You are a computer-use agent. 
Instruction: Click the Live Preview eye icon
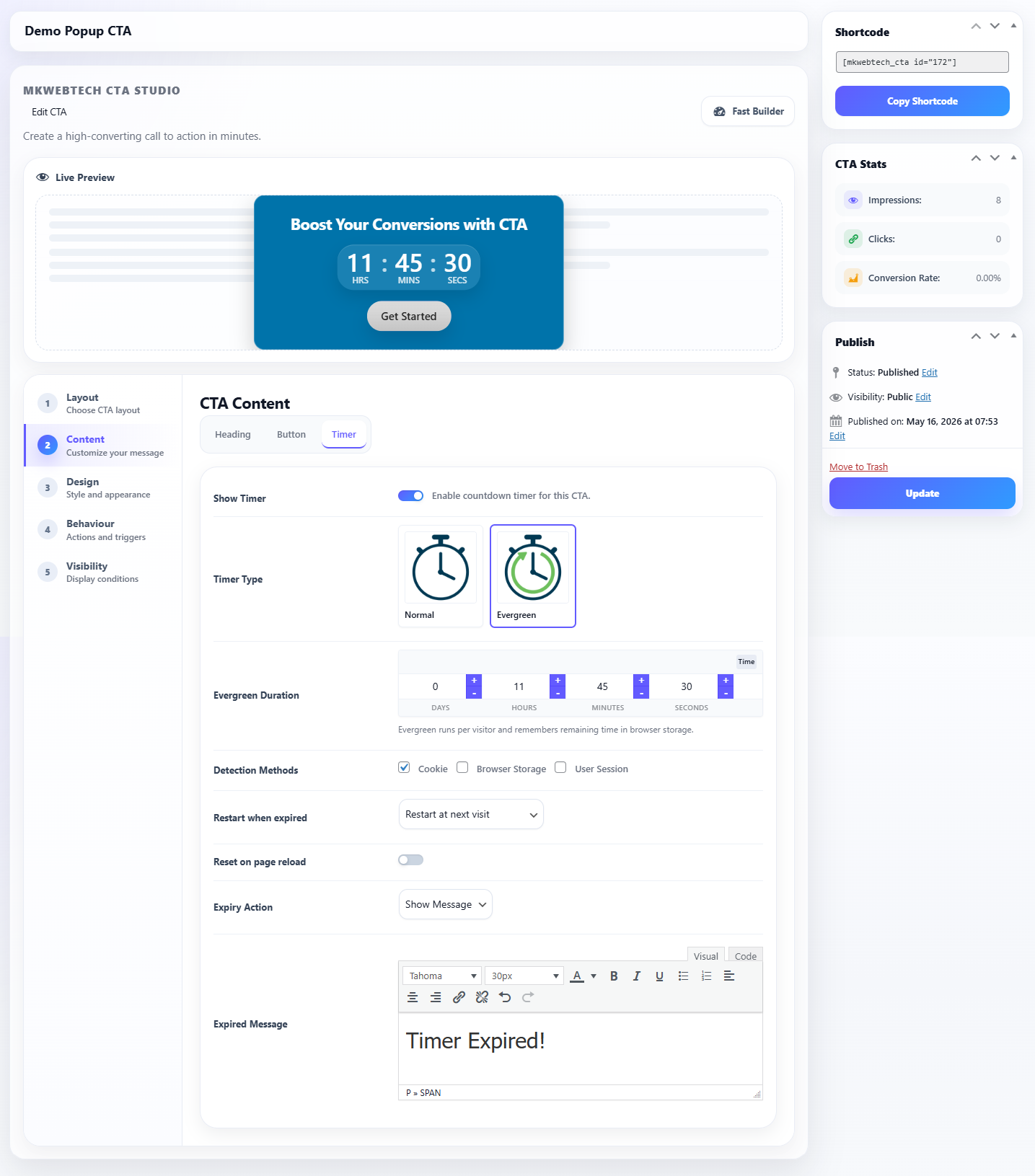point(43,177)
